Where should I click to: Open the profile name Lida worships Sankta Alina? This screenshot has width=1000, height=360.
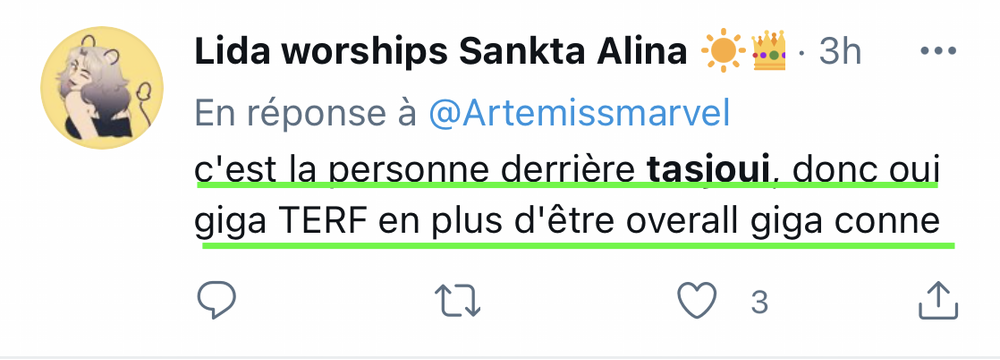click(441, 52)
